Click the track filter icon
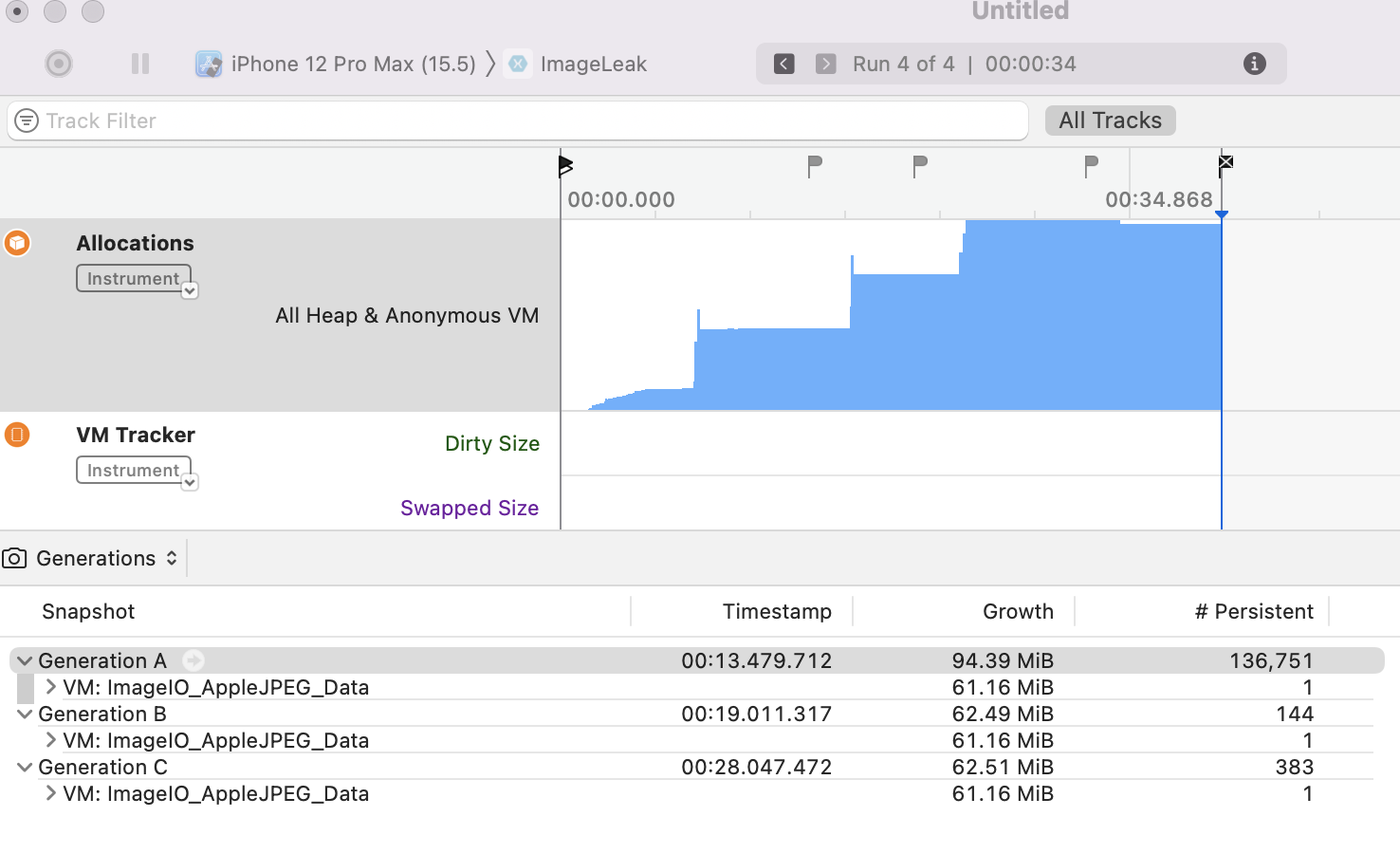 tap(27, 121)
